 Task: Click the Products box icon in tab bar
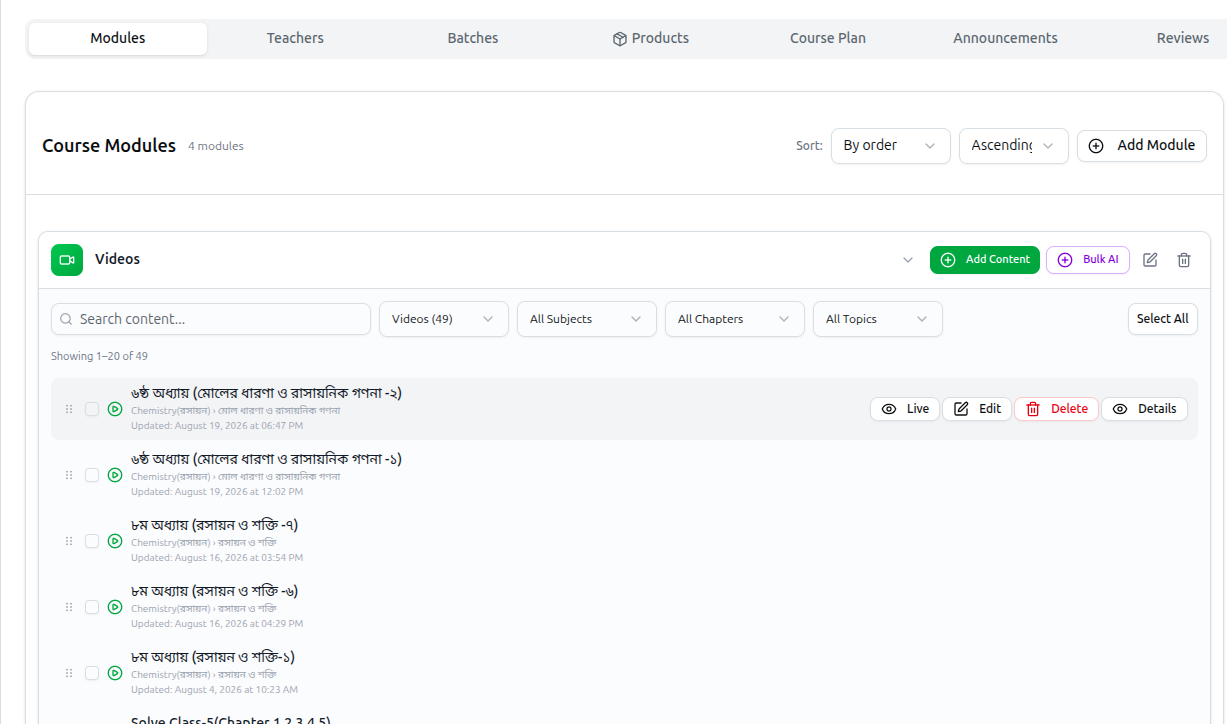(x=620, y=39)
